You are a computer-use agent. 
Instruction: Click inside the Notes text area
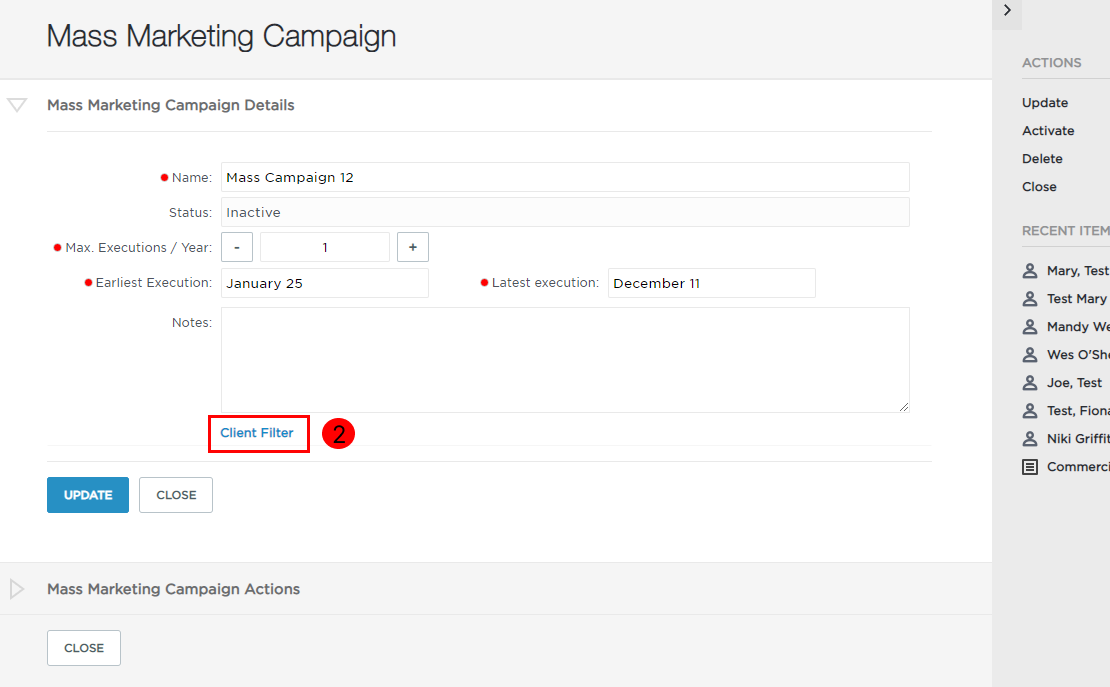click(565, 360)
